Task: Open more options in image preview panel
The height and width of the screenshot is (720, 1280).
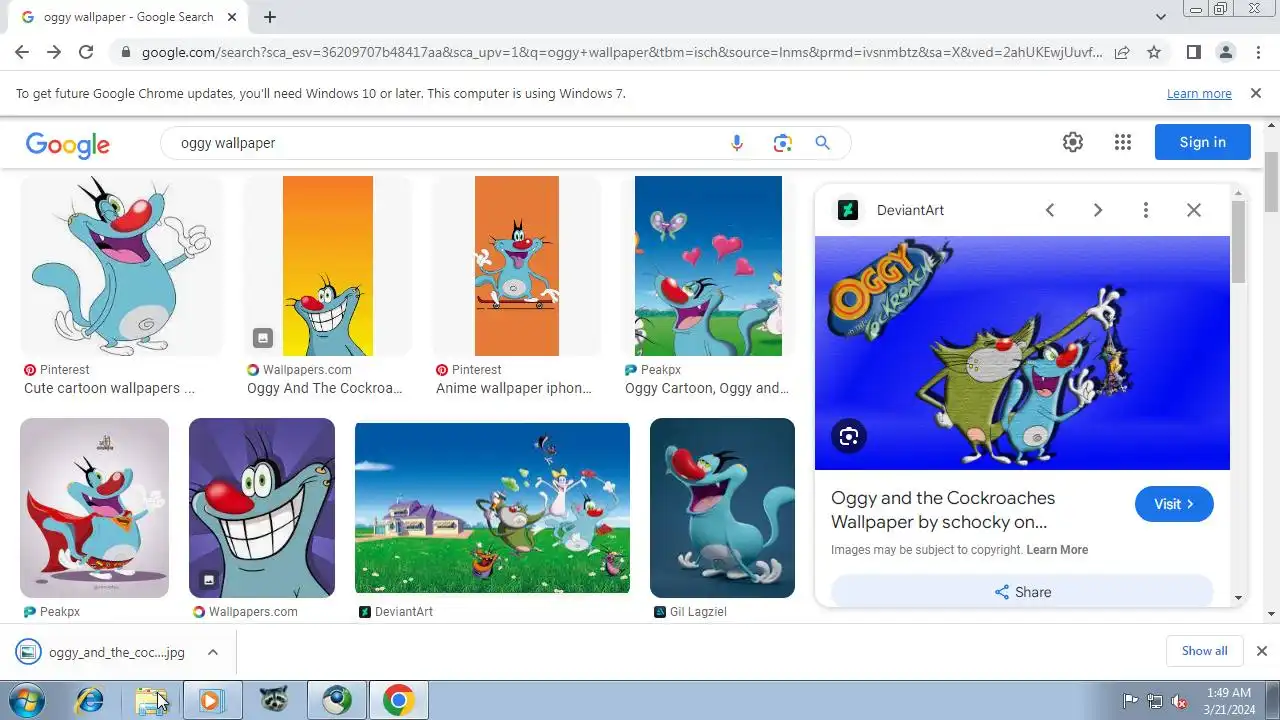Action: [x=1146, y=210]
